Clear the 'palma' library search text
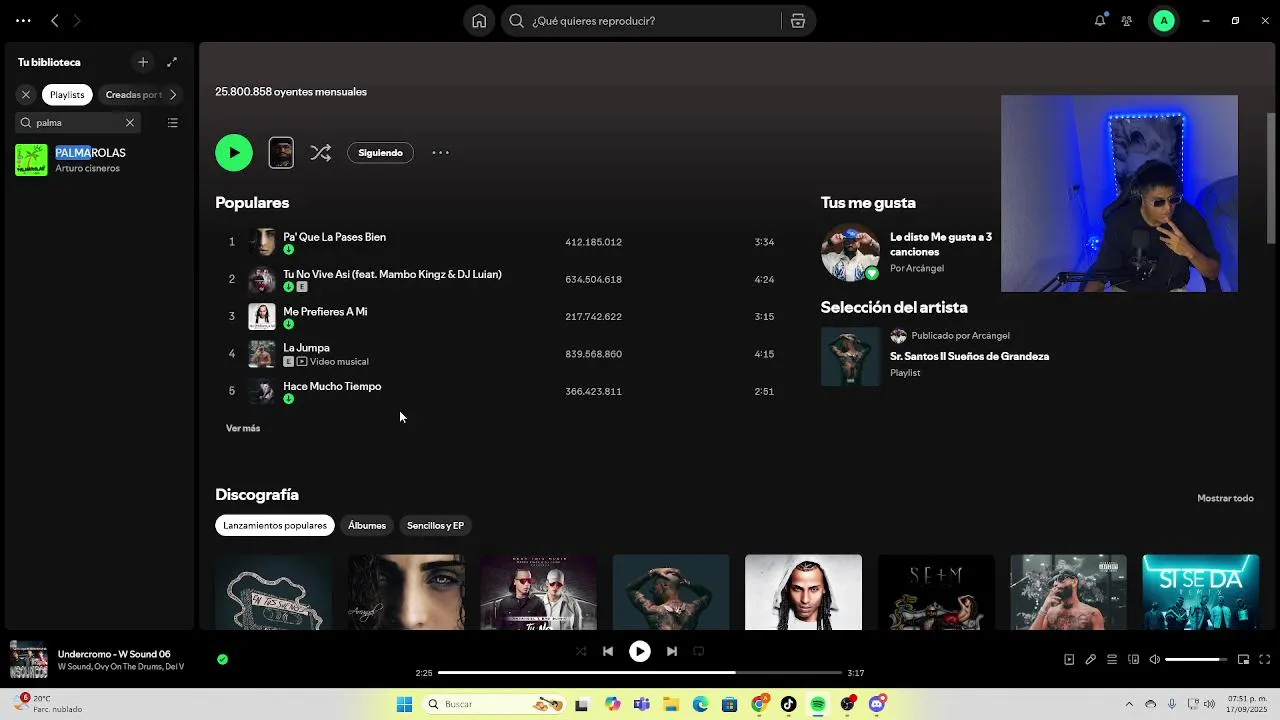Screen dimensions: 1280x720 coord(130,122)
